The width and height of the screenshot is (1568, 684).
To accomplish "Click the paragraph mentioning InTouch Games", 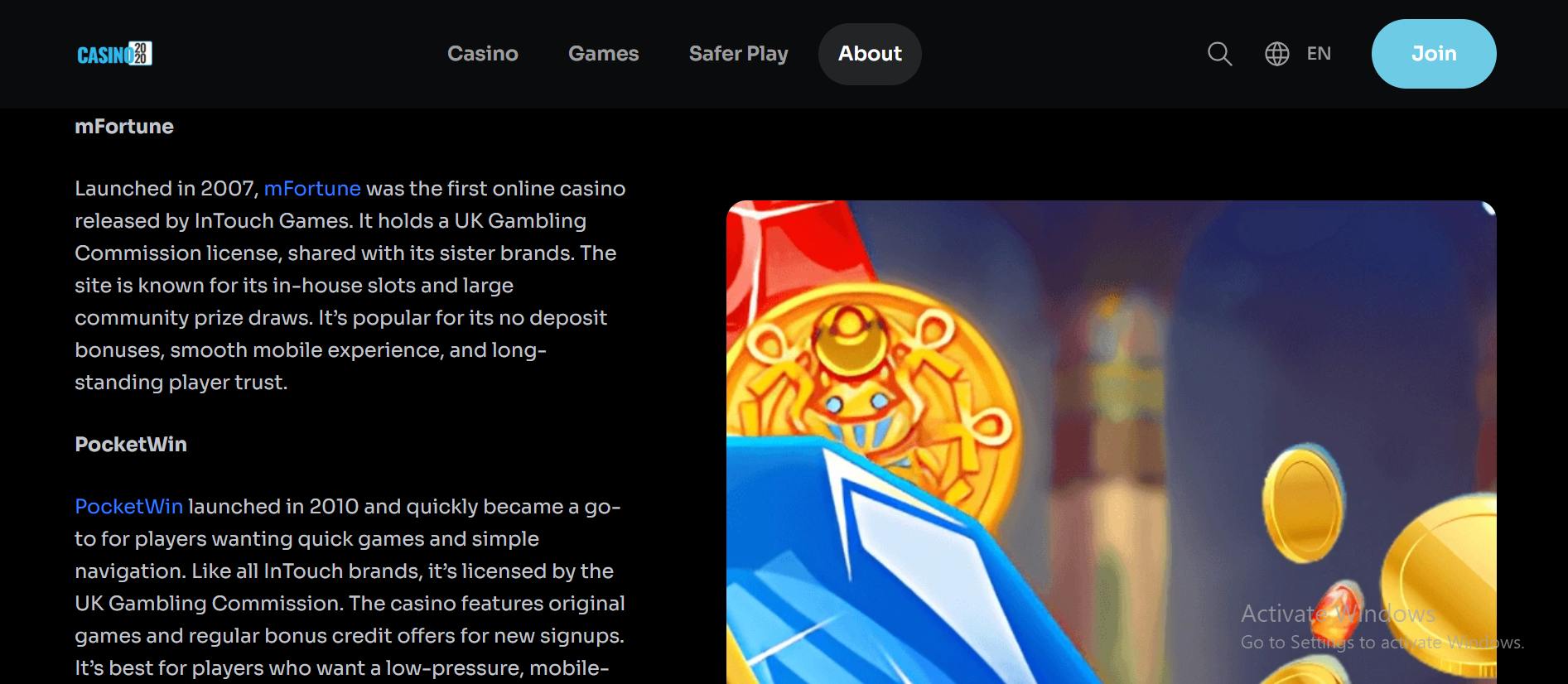I will click(x=350, y=286).
